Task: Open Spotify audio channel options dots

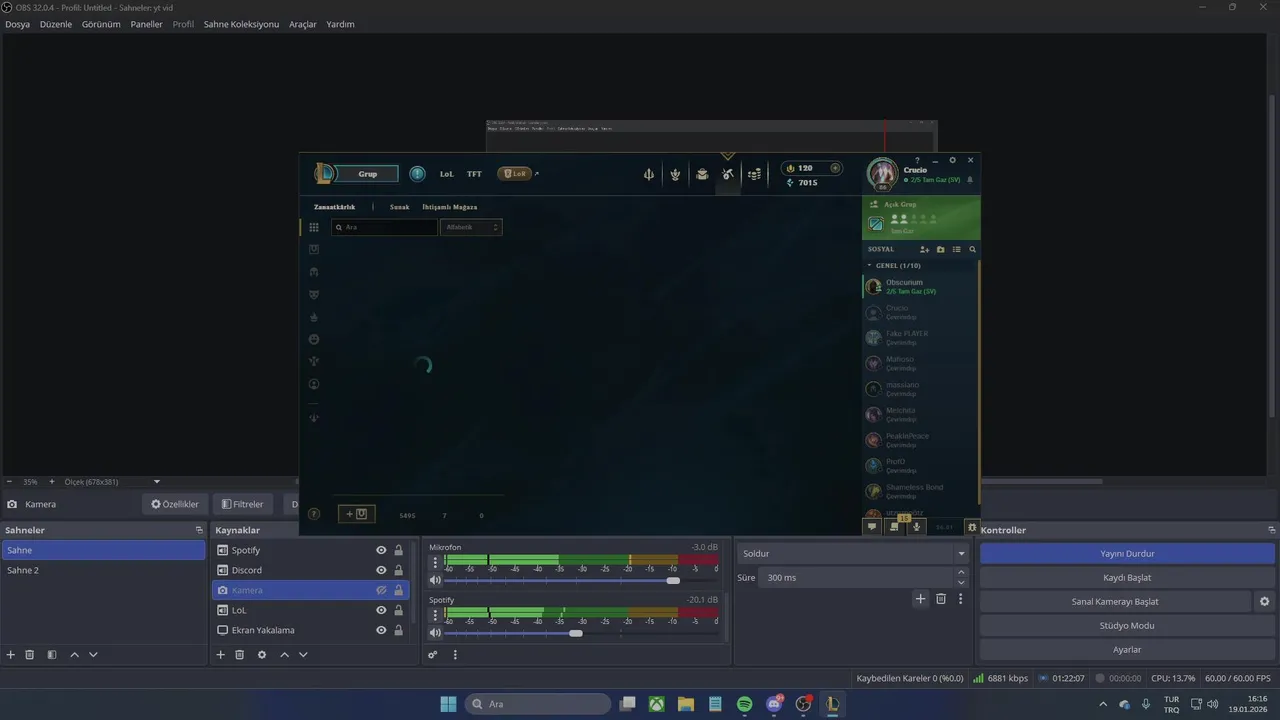Action: (x=435, y=614)
